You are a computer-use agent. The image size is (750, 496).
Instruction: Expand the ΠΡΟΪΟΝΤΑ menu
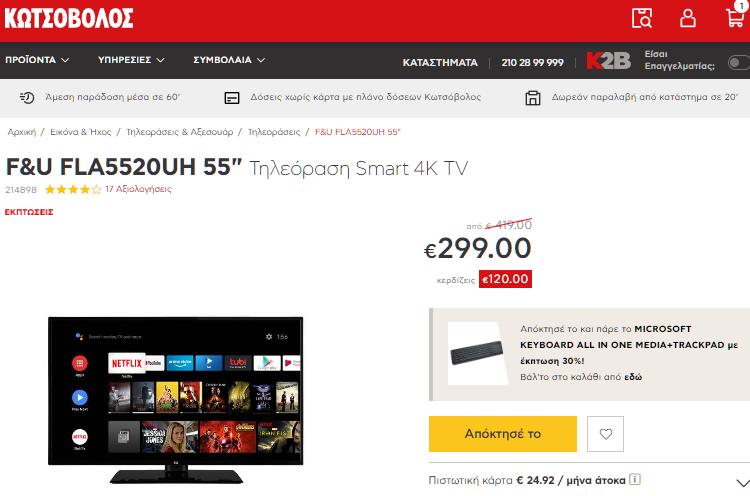click(37, 60)
